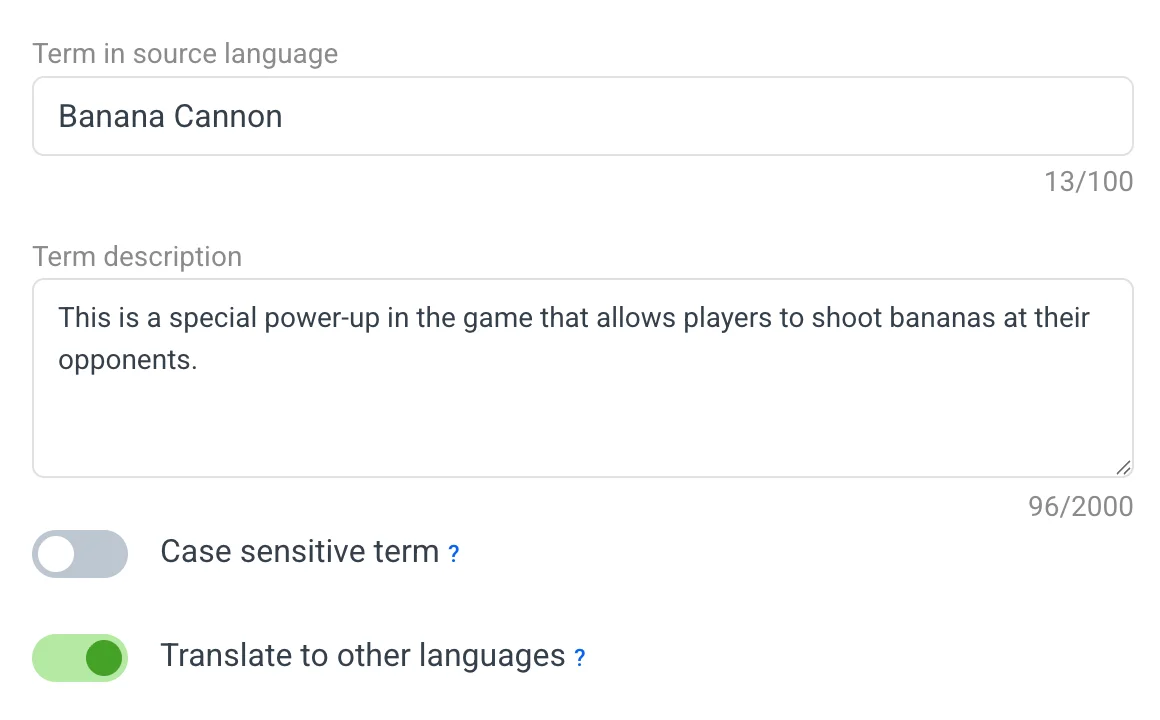
Task: Click the description box resize handle
Action: 1123,467
